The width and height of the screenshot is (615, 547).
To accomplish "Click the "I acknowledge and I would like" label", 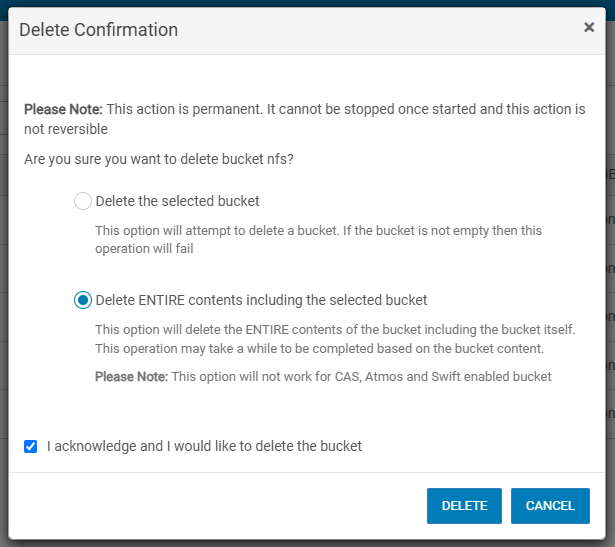I will point(204,446).
